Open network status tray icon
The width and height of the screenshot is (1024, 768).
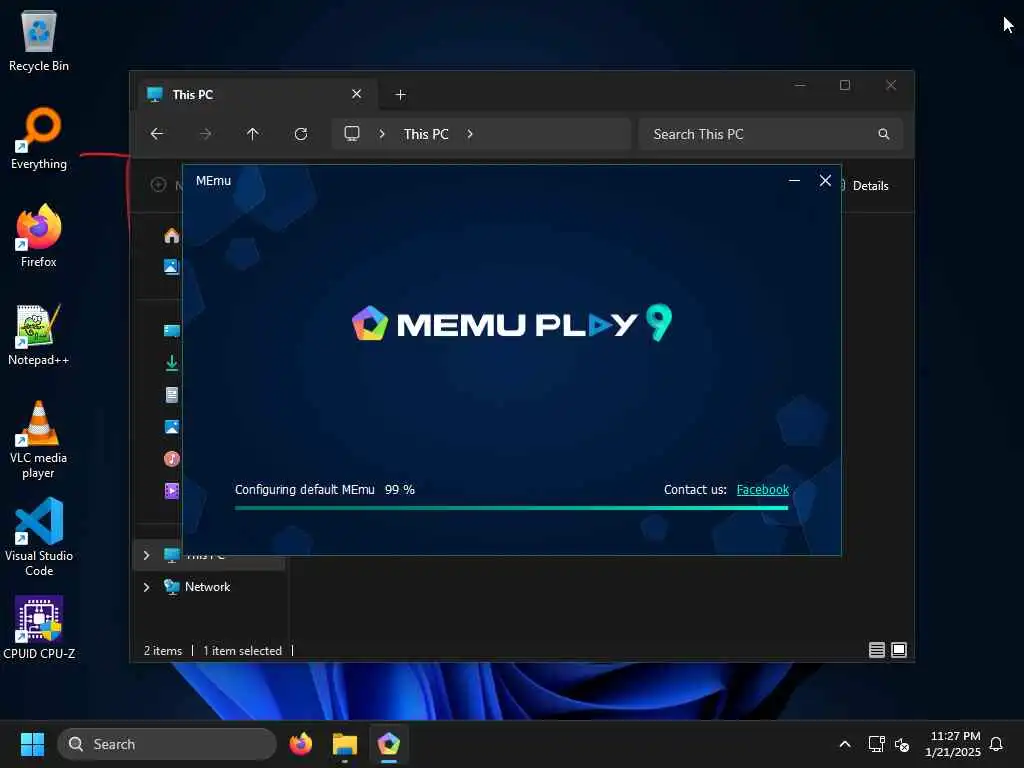click(876, 744)
